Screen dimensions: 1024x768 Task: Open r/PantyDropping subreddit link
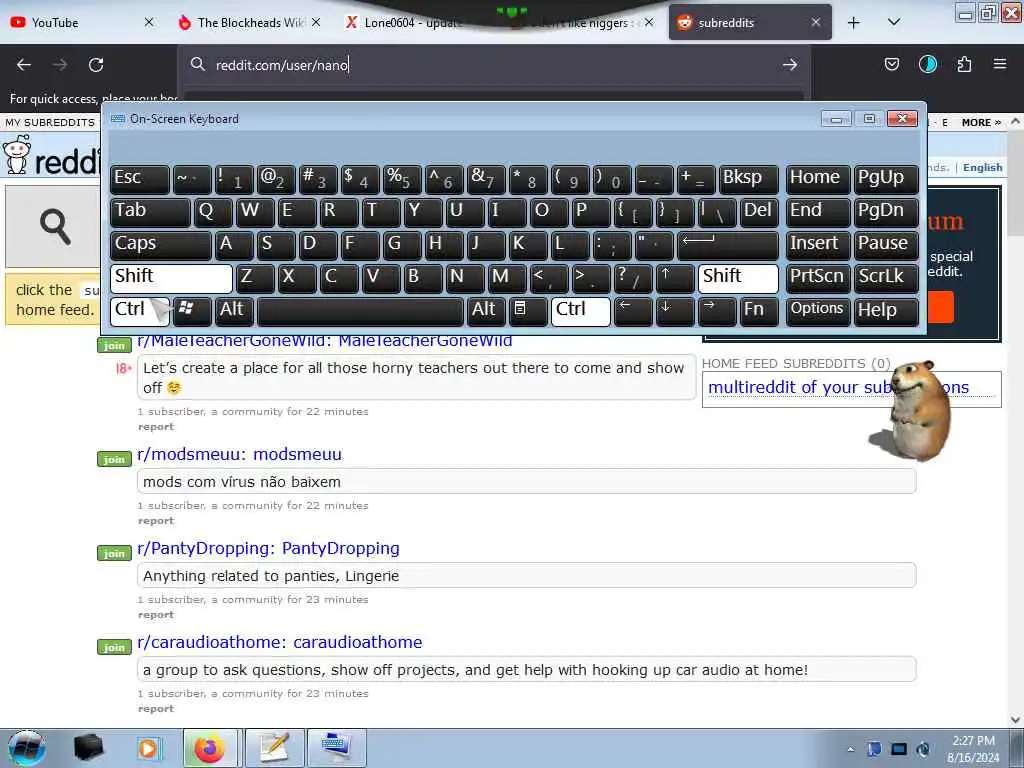point(268,548)
